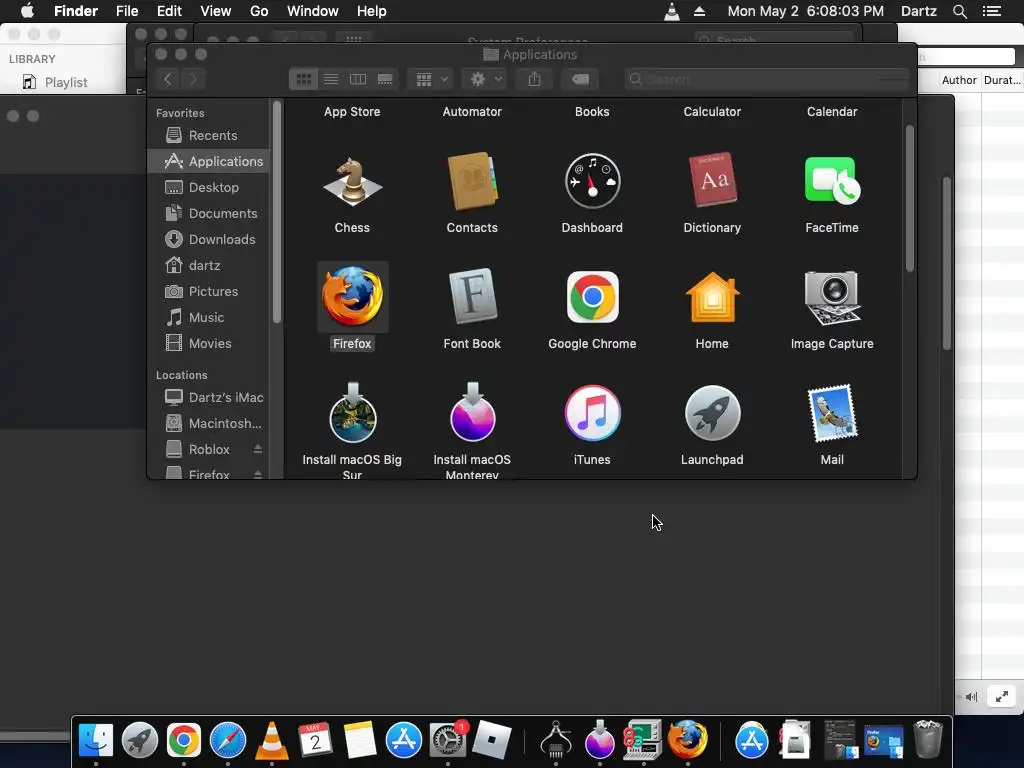
Task: Open the Window menu
Action: (x=313, y=11)
